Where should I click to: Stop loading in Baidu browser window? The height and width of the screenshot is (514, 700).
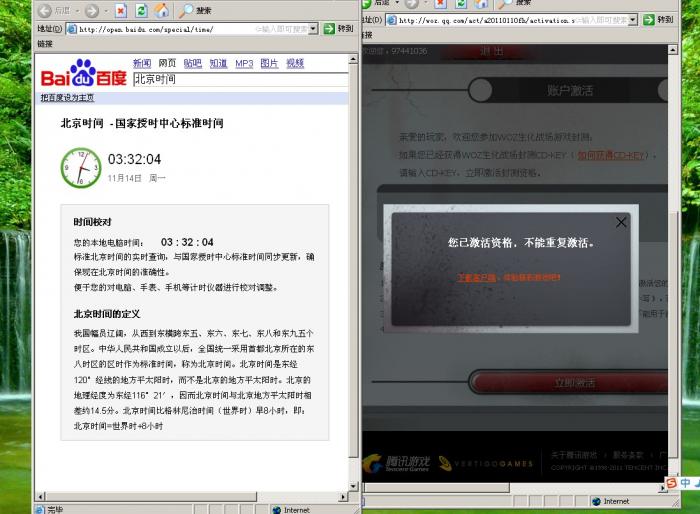click(x=121, y=10)
